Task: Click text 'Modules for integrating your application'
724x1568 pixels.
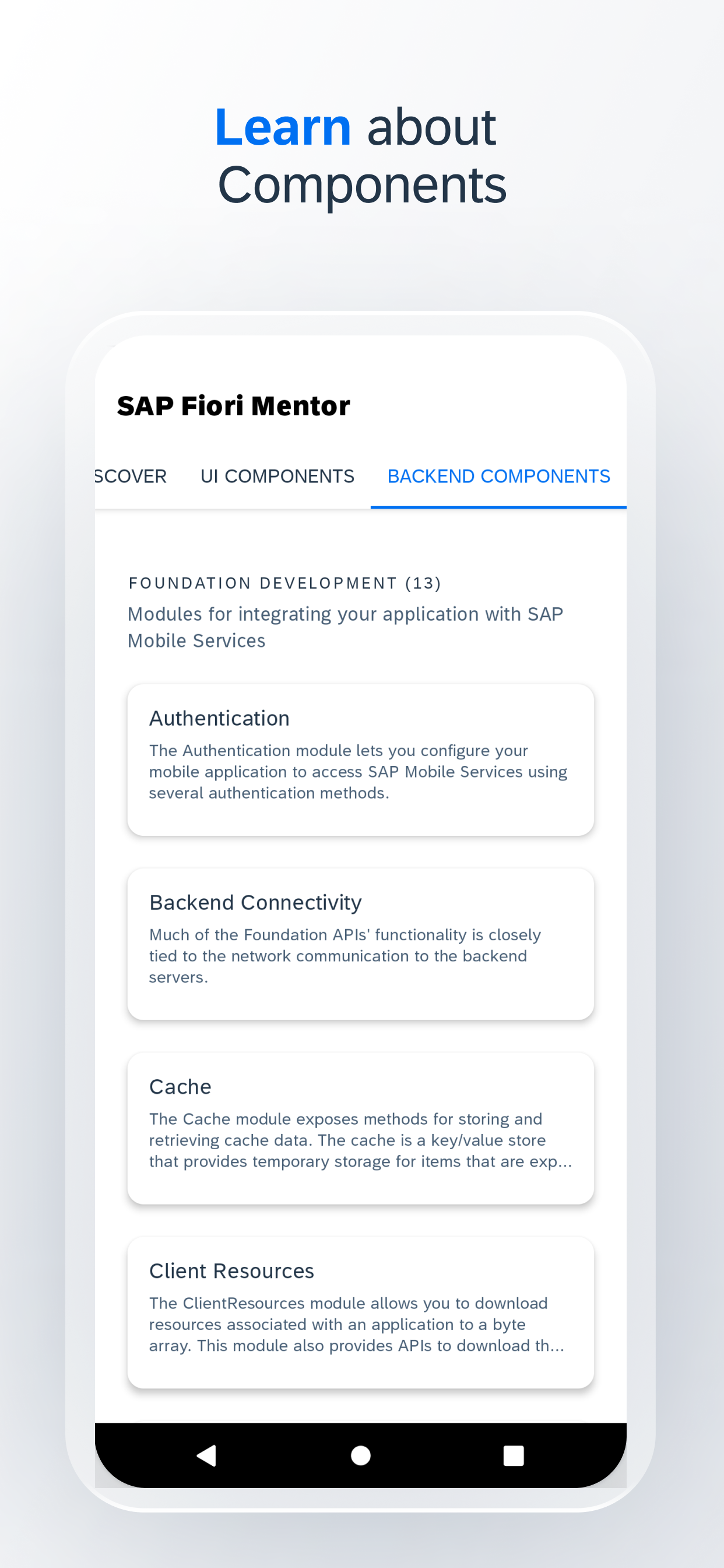Action: point(303,614)
